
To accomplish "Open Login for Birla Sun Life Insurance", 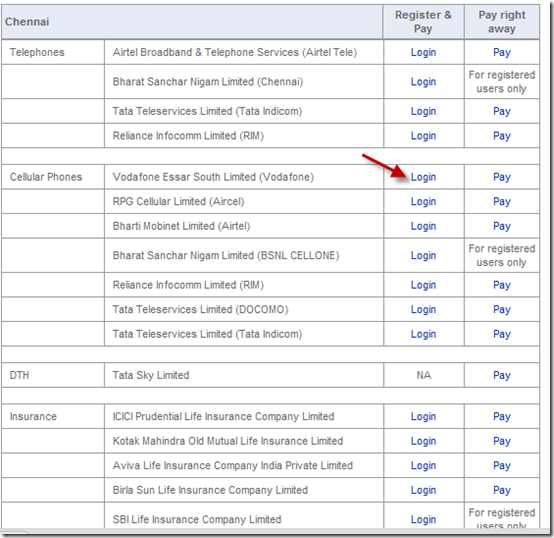I will (423, 490).
